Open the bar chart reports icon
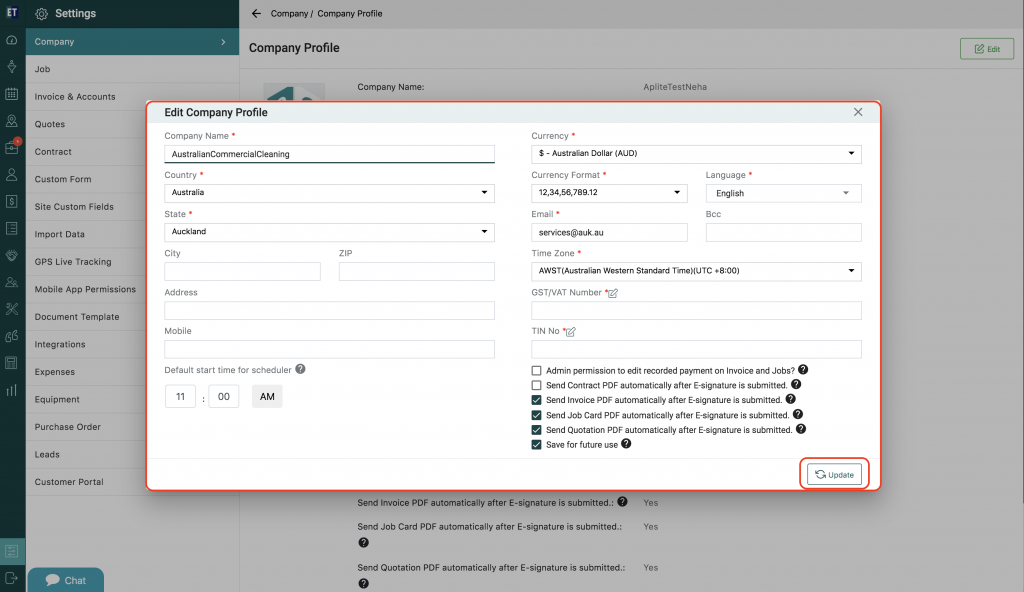The height and width of the screenshot is (592, 1024). (12, 390)
